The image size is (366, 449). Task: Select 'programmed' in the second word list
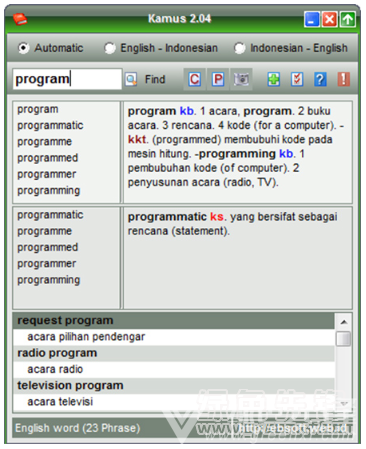pyautogui.click(x=48, y=247)
